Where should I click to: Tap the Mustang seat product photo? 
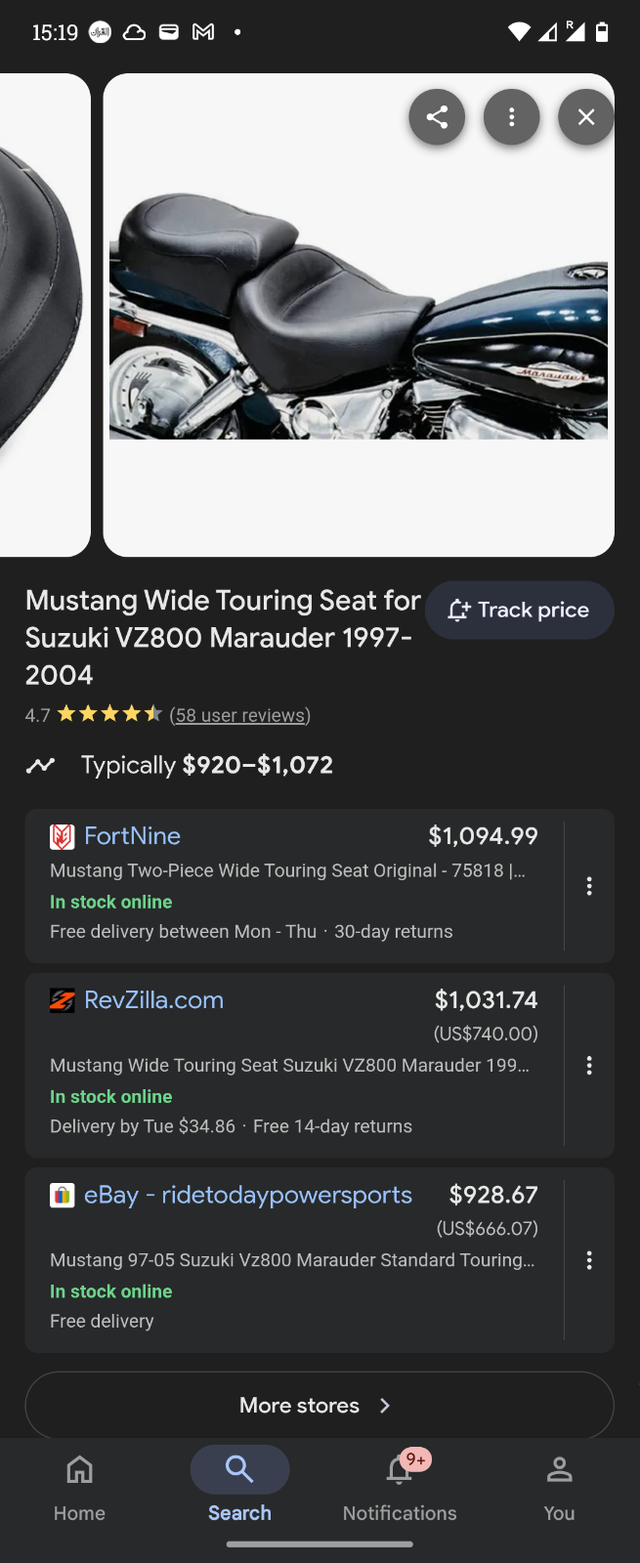358,315
